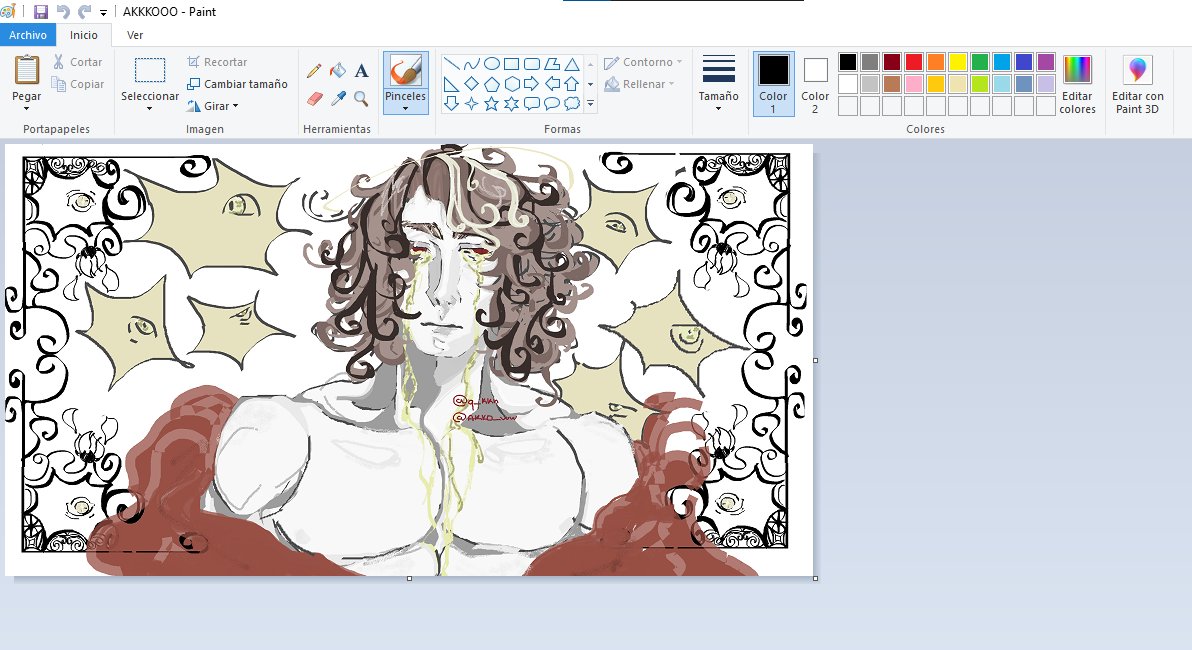Pick the purple color swatch

pos(1046,62)
